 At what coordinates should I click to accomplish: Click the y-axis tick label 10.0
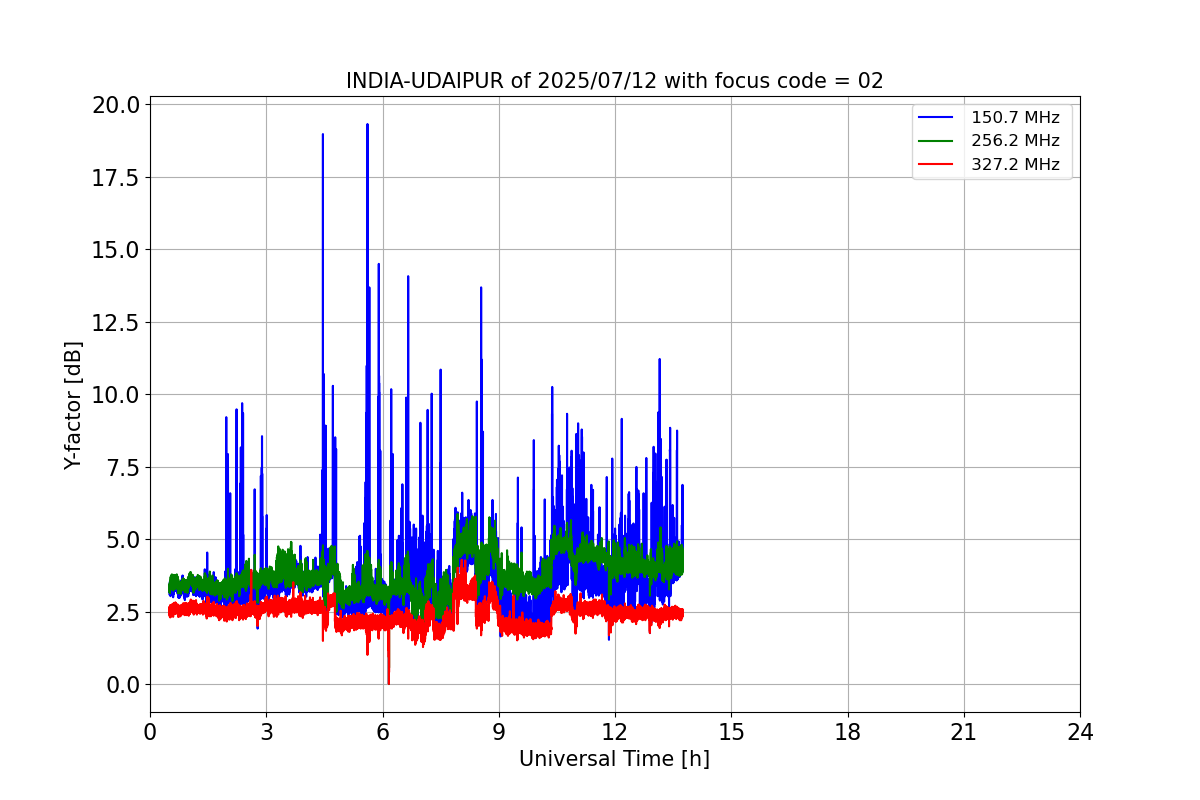[117, 395]
